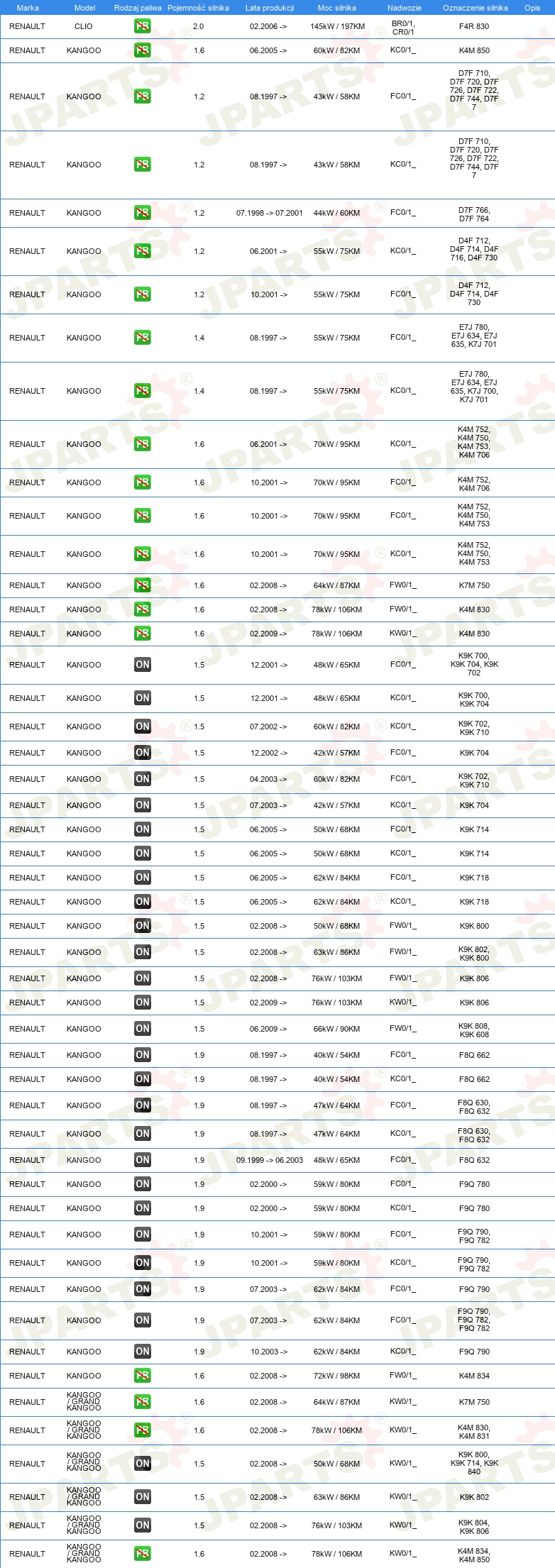Image resolution: width=555 pixels, height=1568 pixels.
Task: Click the Oznaczenie silnika column header
Action: coord(476,8)
